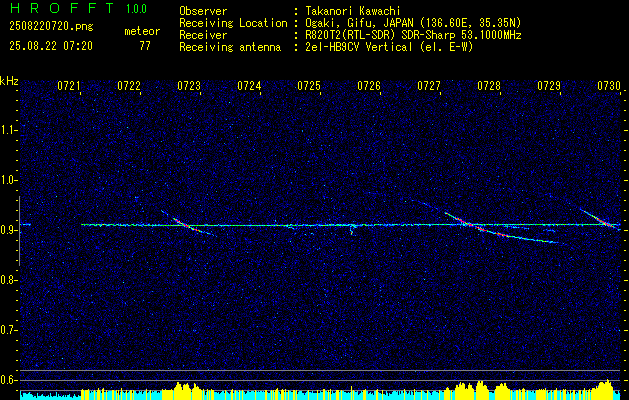Click the 0725 time axis marker

coord(309,86)
